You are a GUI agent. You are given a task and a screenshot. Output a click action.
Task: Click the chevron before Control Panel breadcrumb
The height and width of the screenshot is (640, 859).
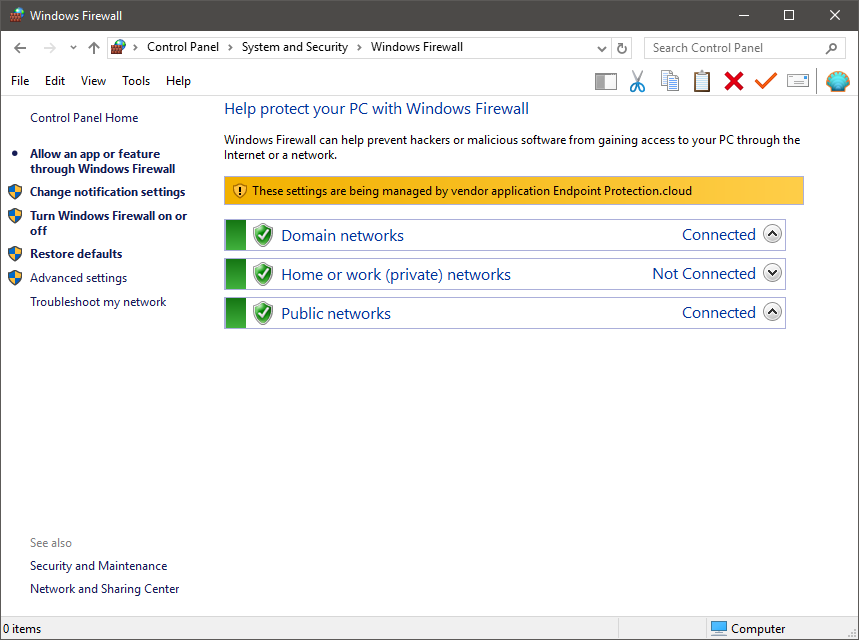[x=135, y=48]
